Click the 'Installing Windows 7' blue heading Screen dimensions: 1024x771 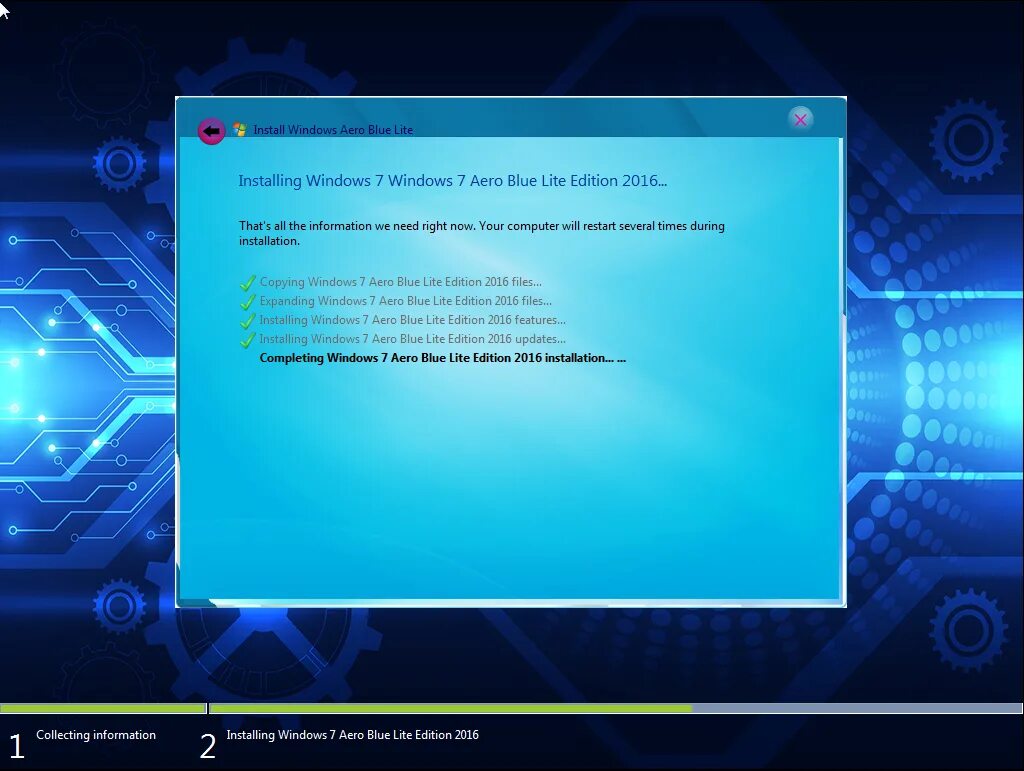click(x=453, y=181)
